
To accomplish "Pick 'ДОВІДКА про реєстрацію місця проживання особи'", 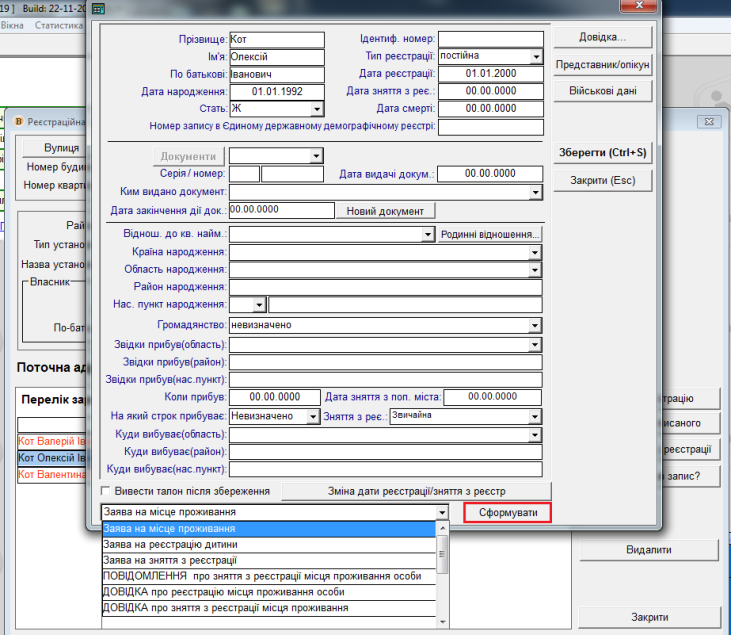I will 268,592.
